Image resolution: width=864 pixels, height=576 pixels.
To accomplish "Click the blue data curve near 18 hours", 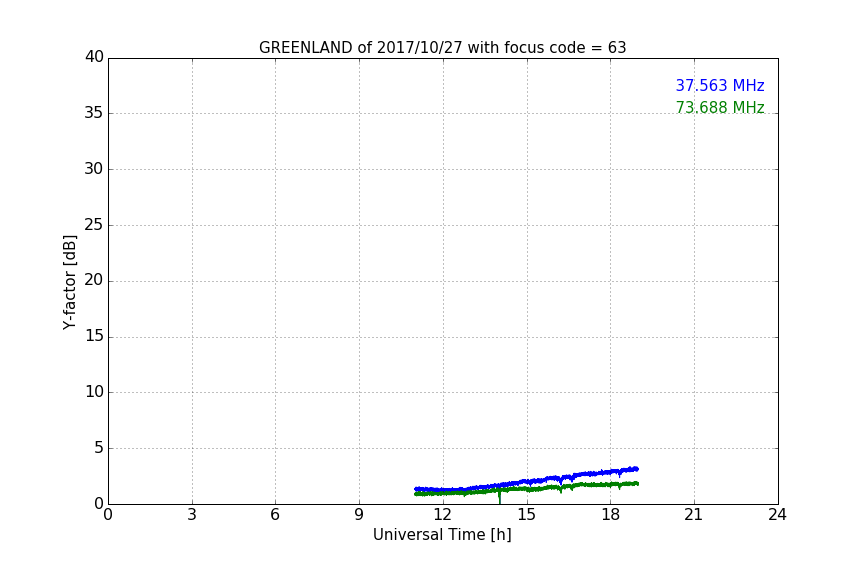I will pos(610,472).
